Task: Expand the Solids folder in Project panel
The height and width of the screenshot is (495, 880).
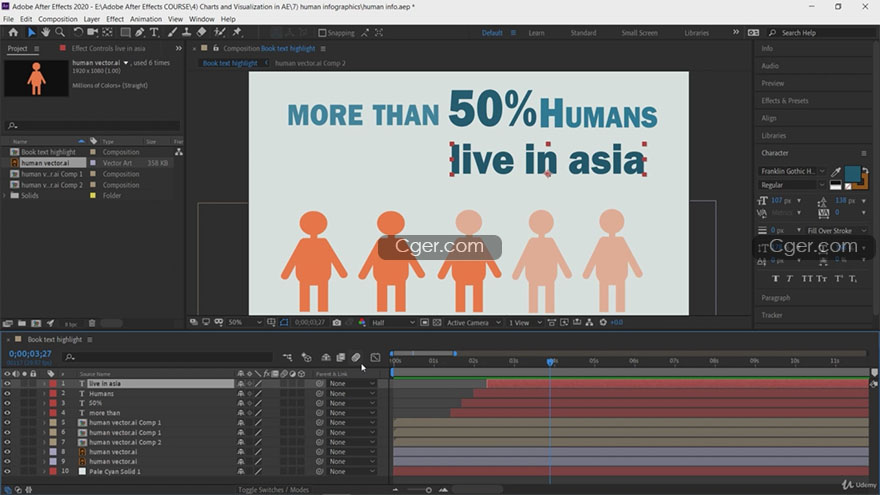Action: [x=5, y=195]
